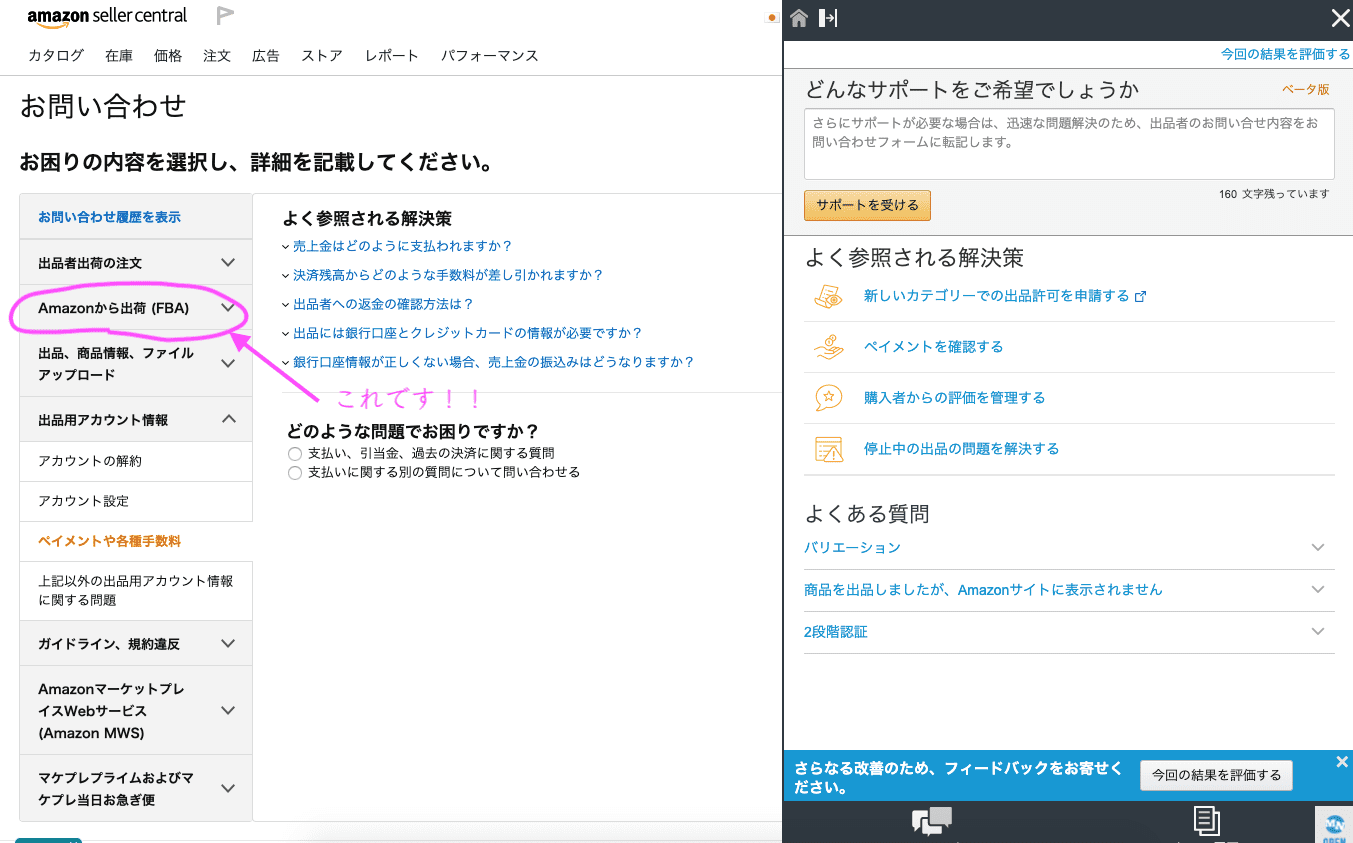Close the help panel with X

coord(1340,18)
